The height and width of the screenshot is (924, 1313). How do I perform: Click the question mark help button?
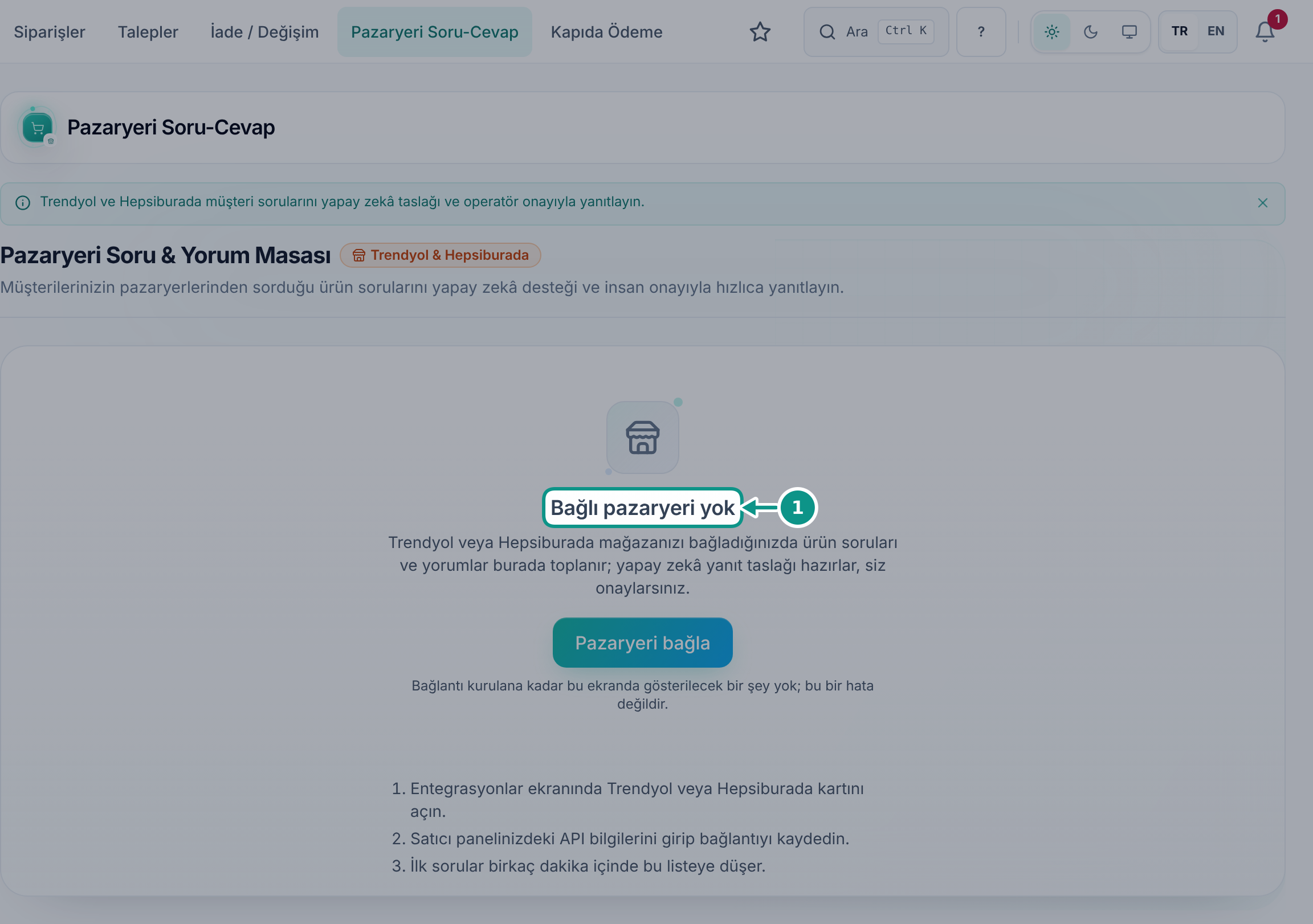981,32
